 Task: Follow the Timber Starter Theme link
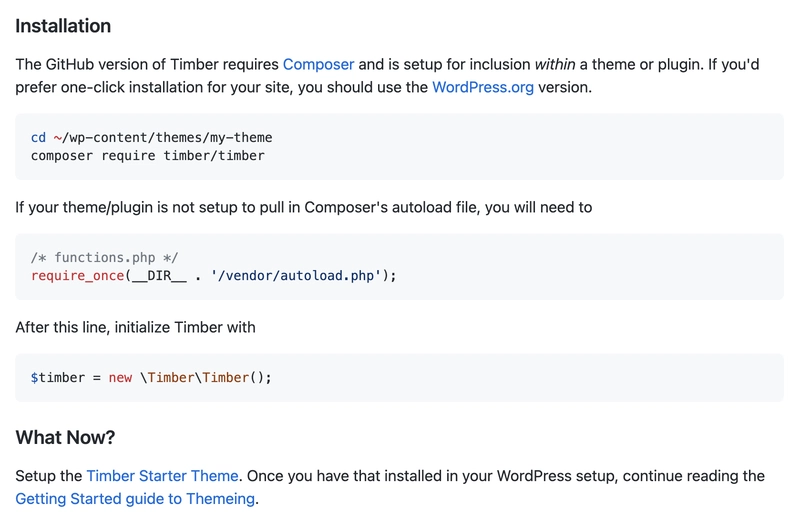[162, 476]
